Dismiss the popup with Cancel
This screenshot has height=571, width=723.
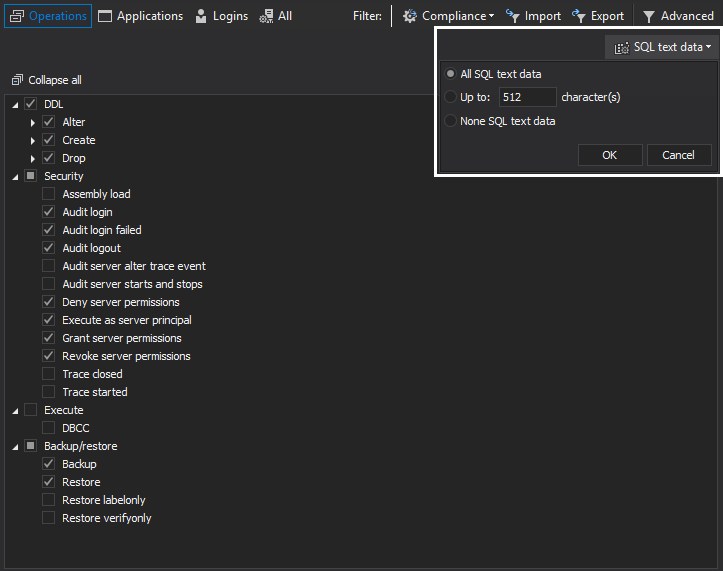(679, 155)
